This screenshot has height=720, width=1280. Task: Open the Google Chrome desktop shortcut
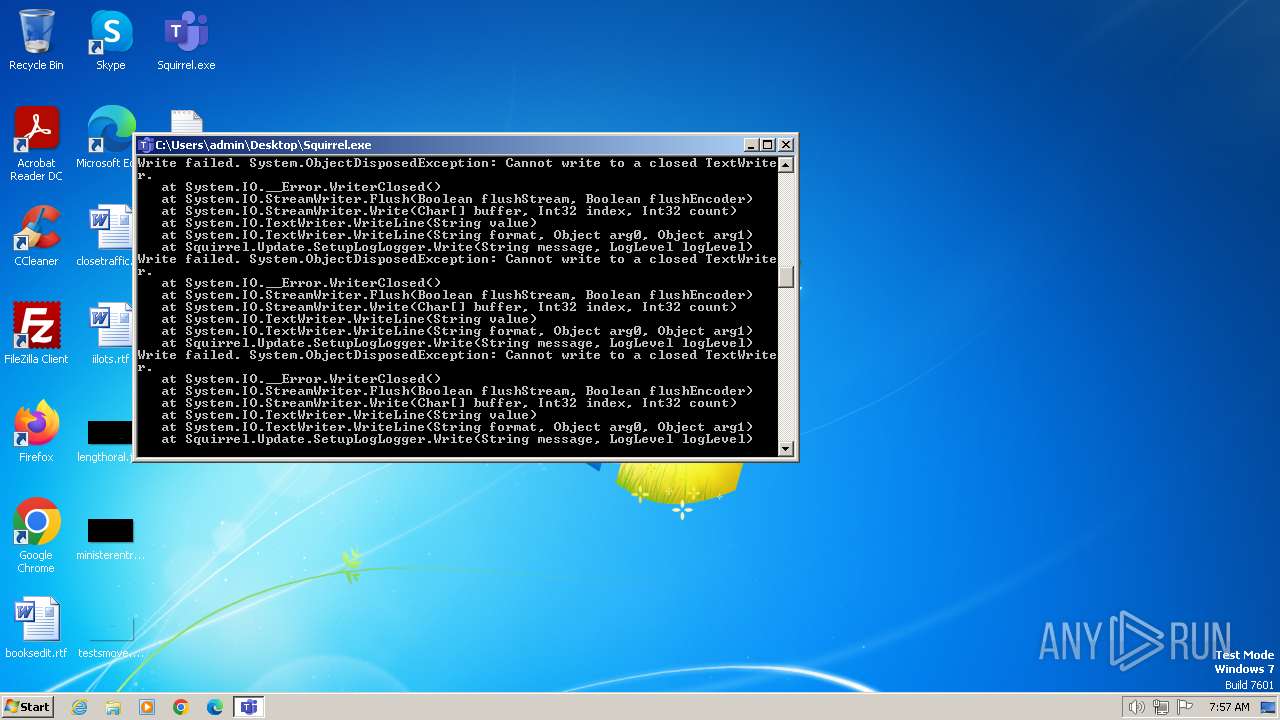[x=36, y=536]
